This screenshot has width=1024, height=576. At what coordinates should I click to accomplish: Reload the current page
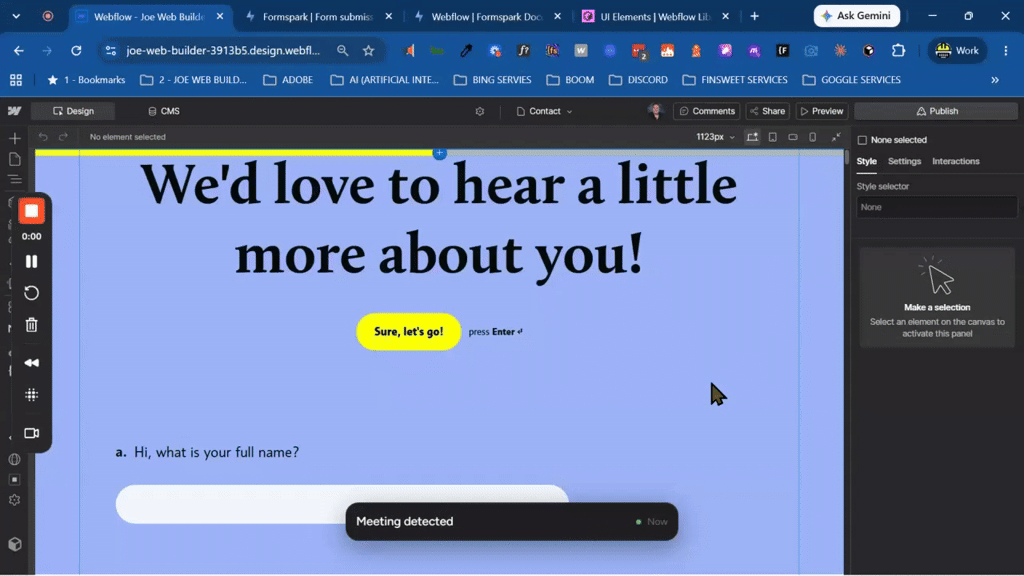click(x=76, y=50)
